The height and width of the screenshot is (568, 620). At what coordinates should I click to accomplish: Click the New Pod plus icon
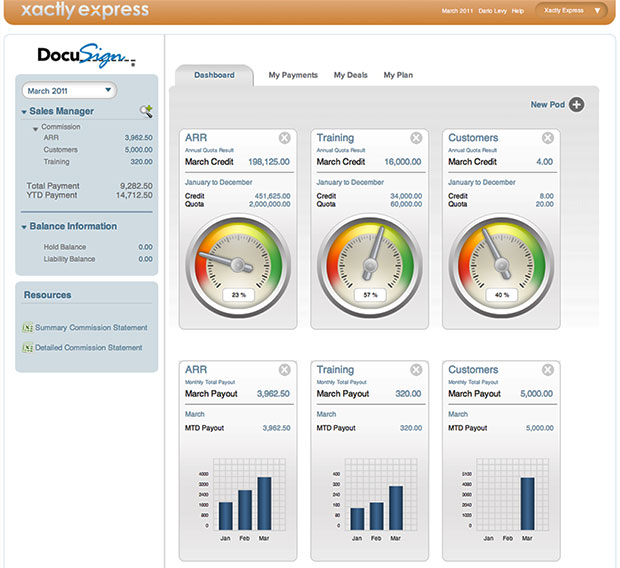(577, 104)
